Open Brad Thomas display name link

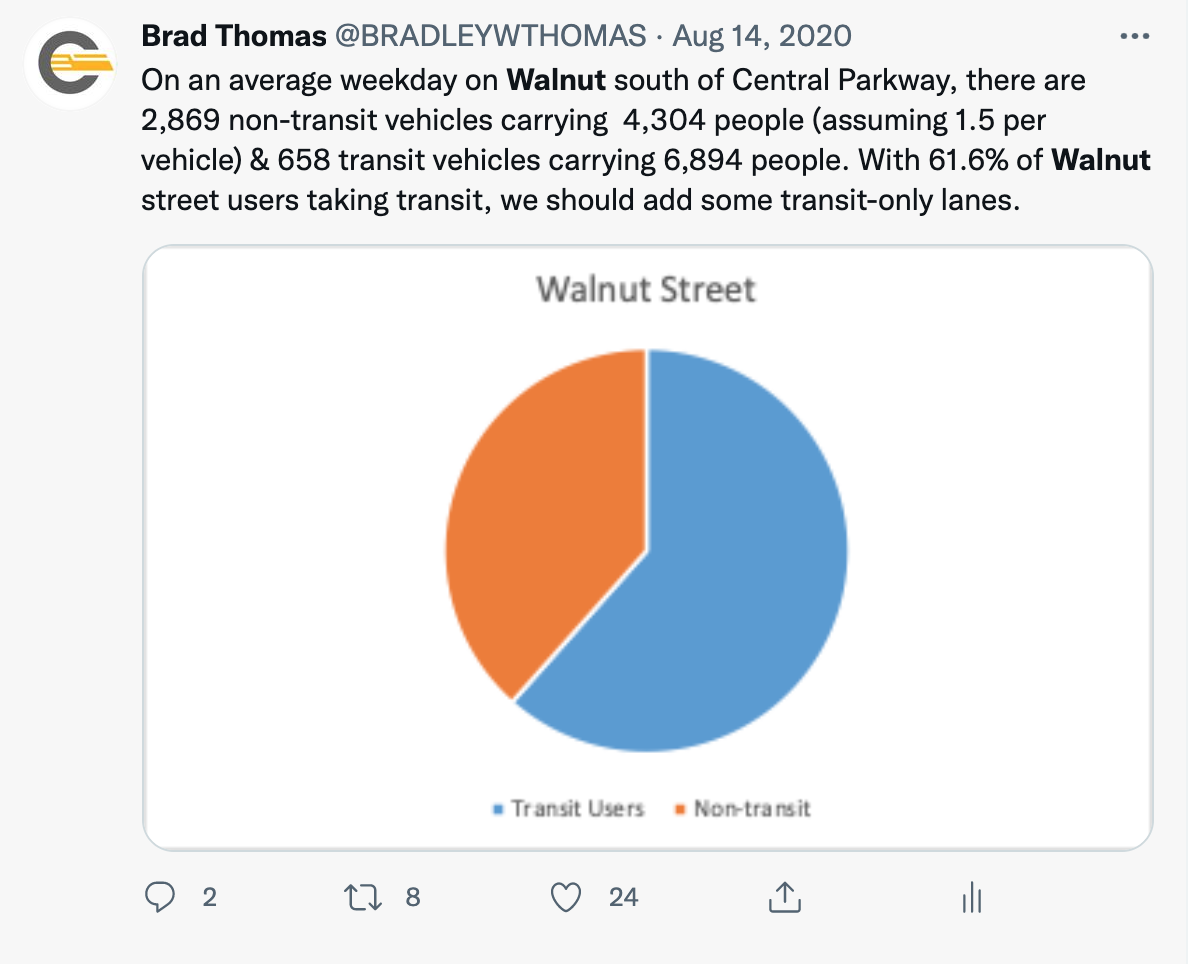[x=234, y=36]
